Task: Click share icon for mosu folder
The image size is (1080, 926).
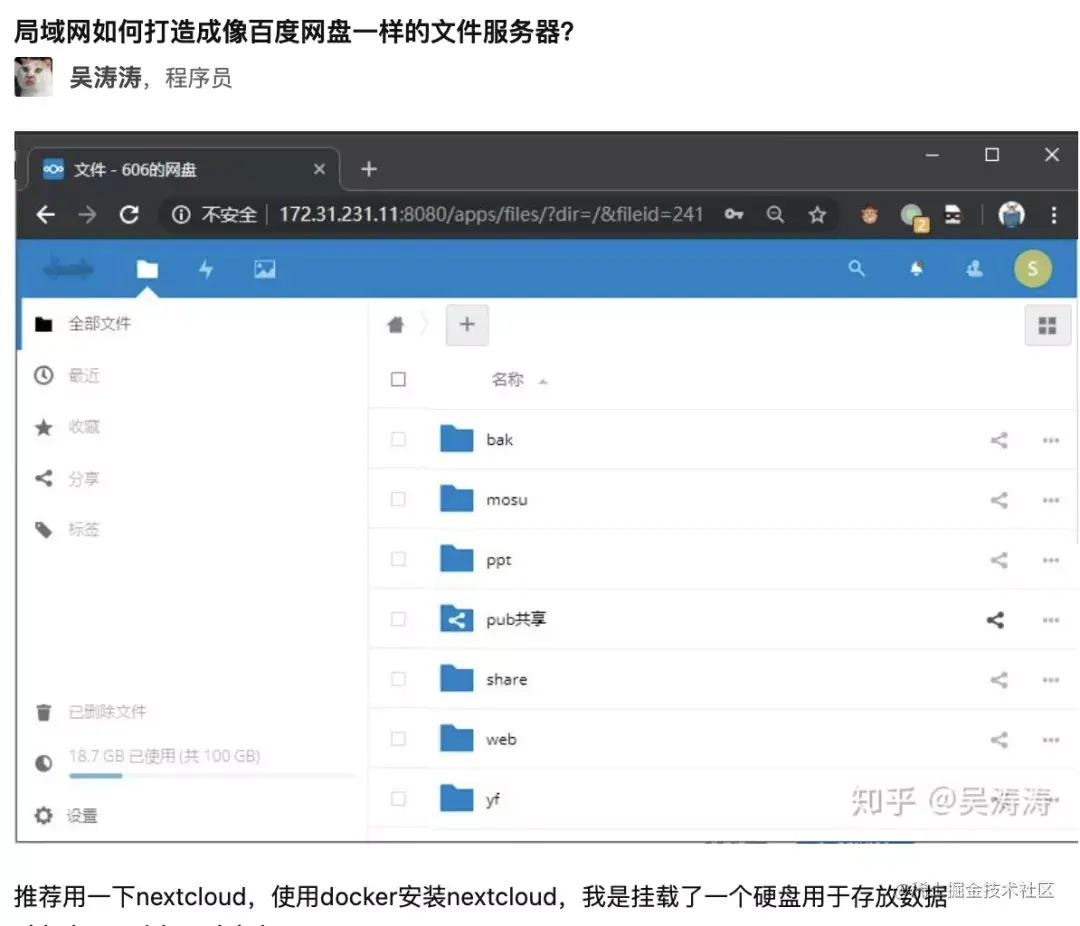Action: click(999, 500)
